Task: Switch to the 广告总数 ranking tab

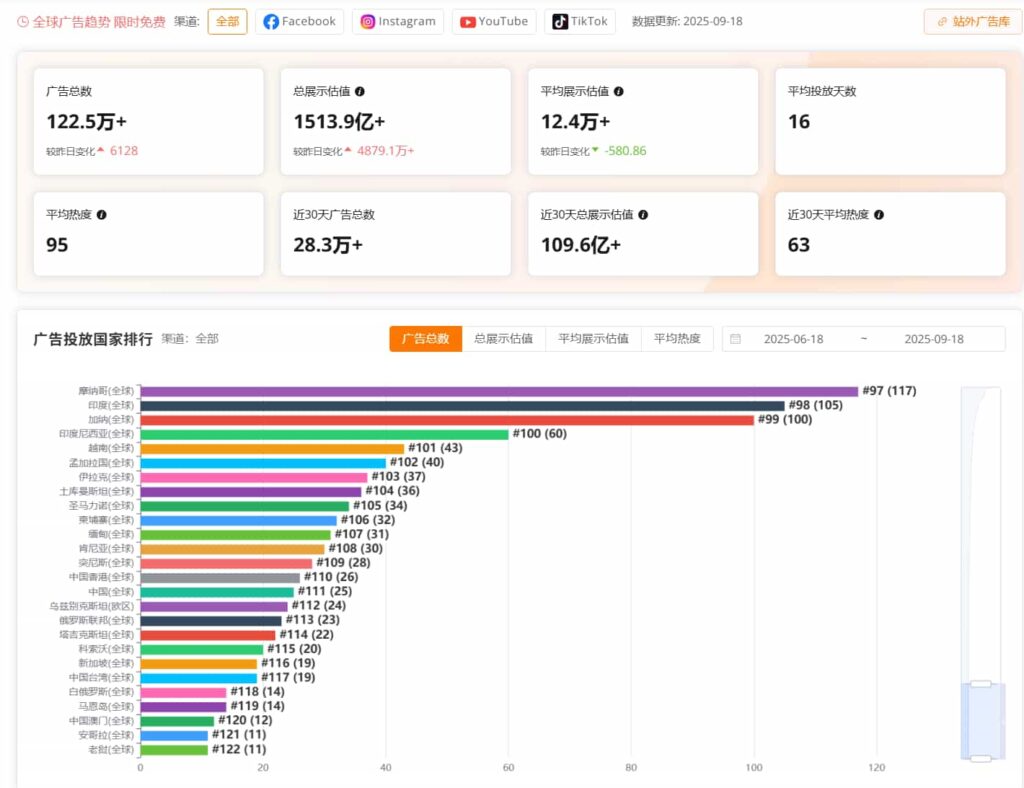Action: pos(426,339)
